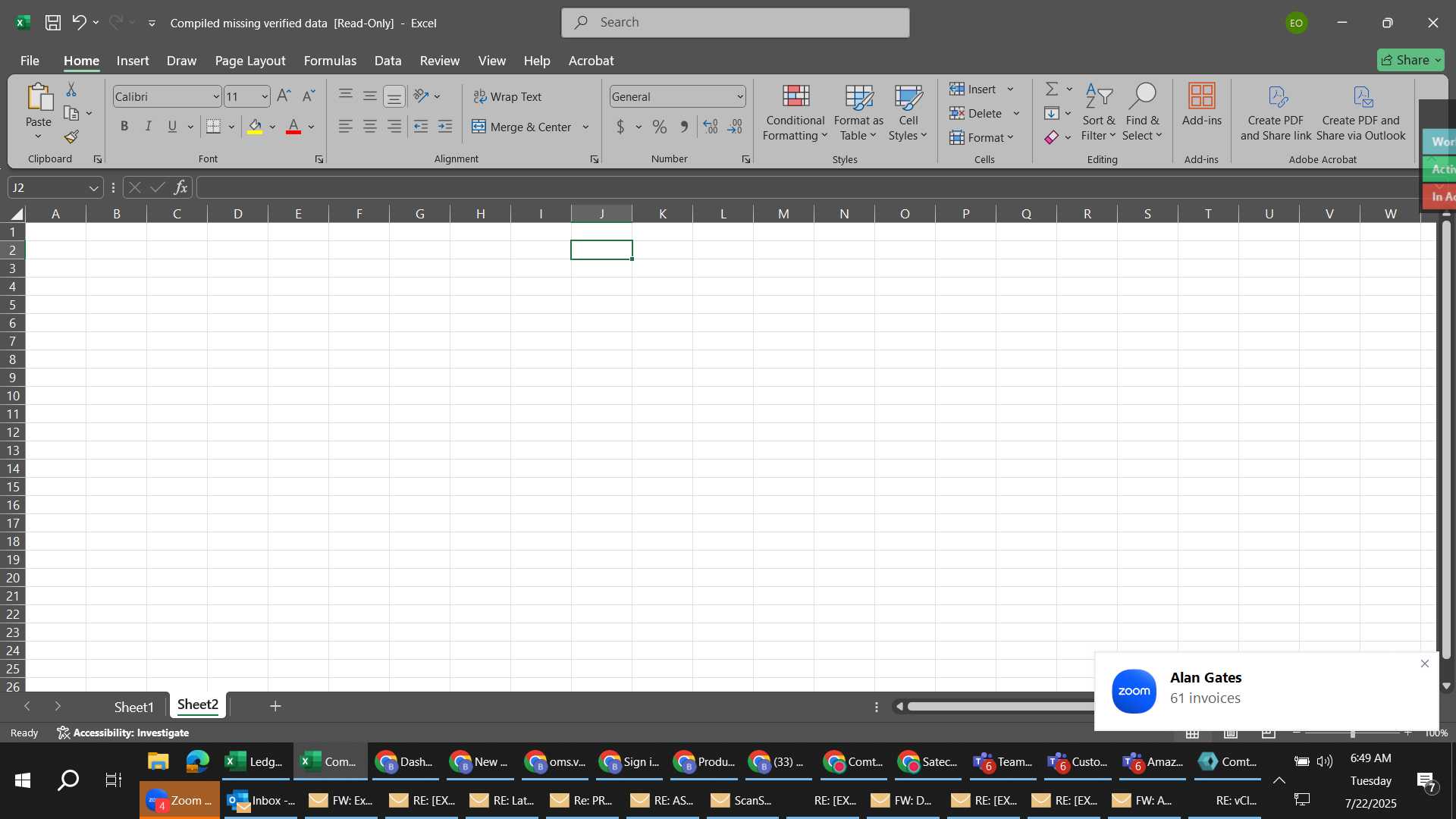Expand the Name Box dropdown arrow
Image resolution: width=1456 pixels, height=819 pixels.
coord(93,187)
